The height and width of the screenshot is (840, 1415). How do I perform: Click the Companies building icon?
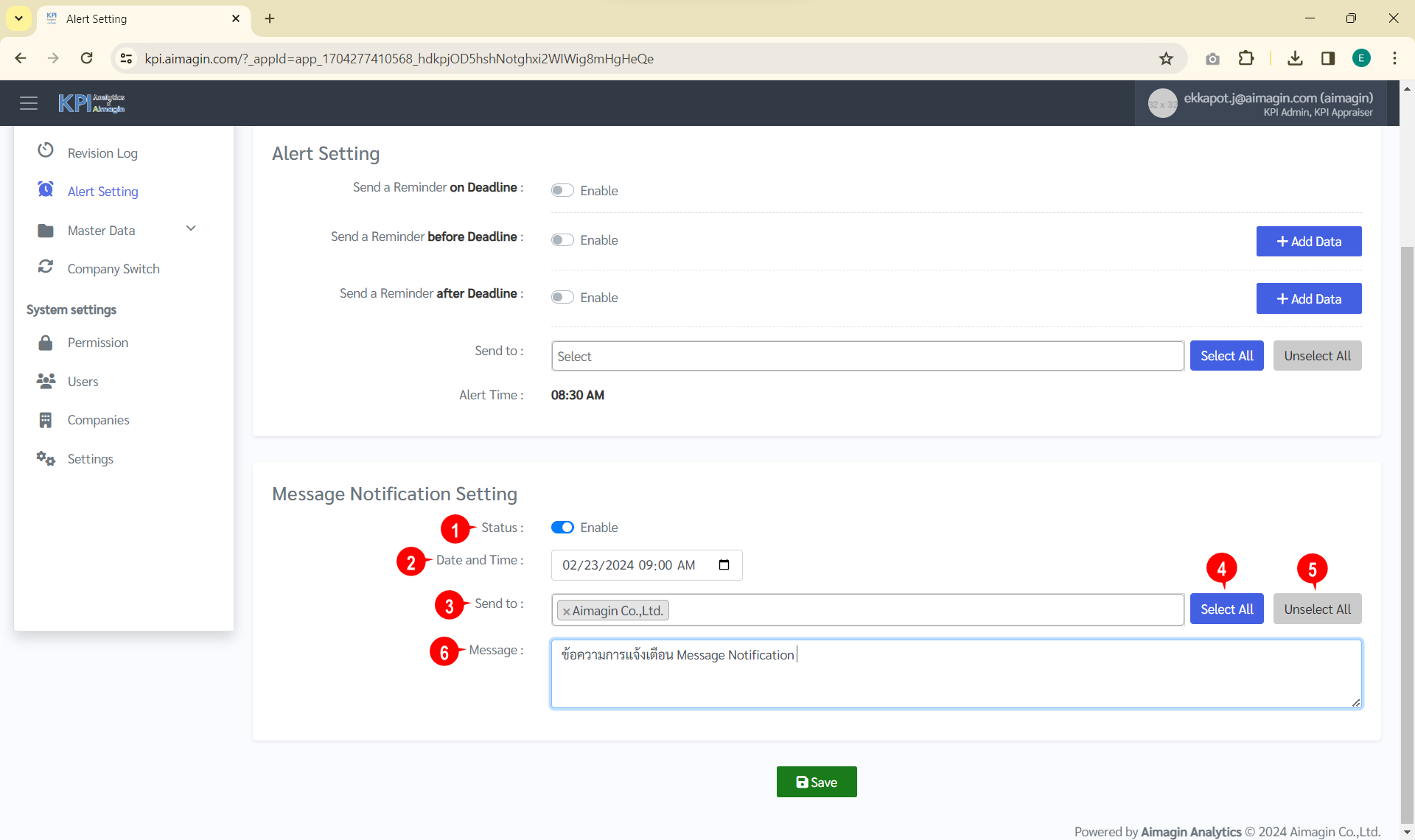[x=46, y=420]
